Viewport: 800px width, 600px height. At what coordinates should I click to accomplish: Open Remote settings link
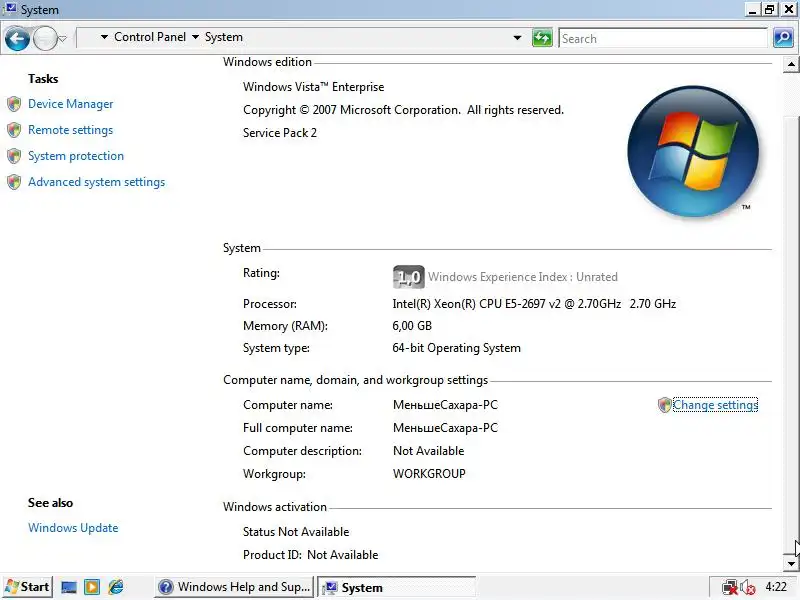(70, 130)
